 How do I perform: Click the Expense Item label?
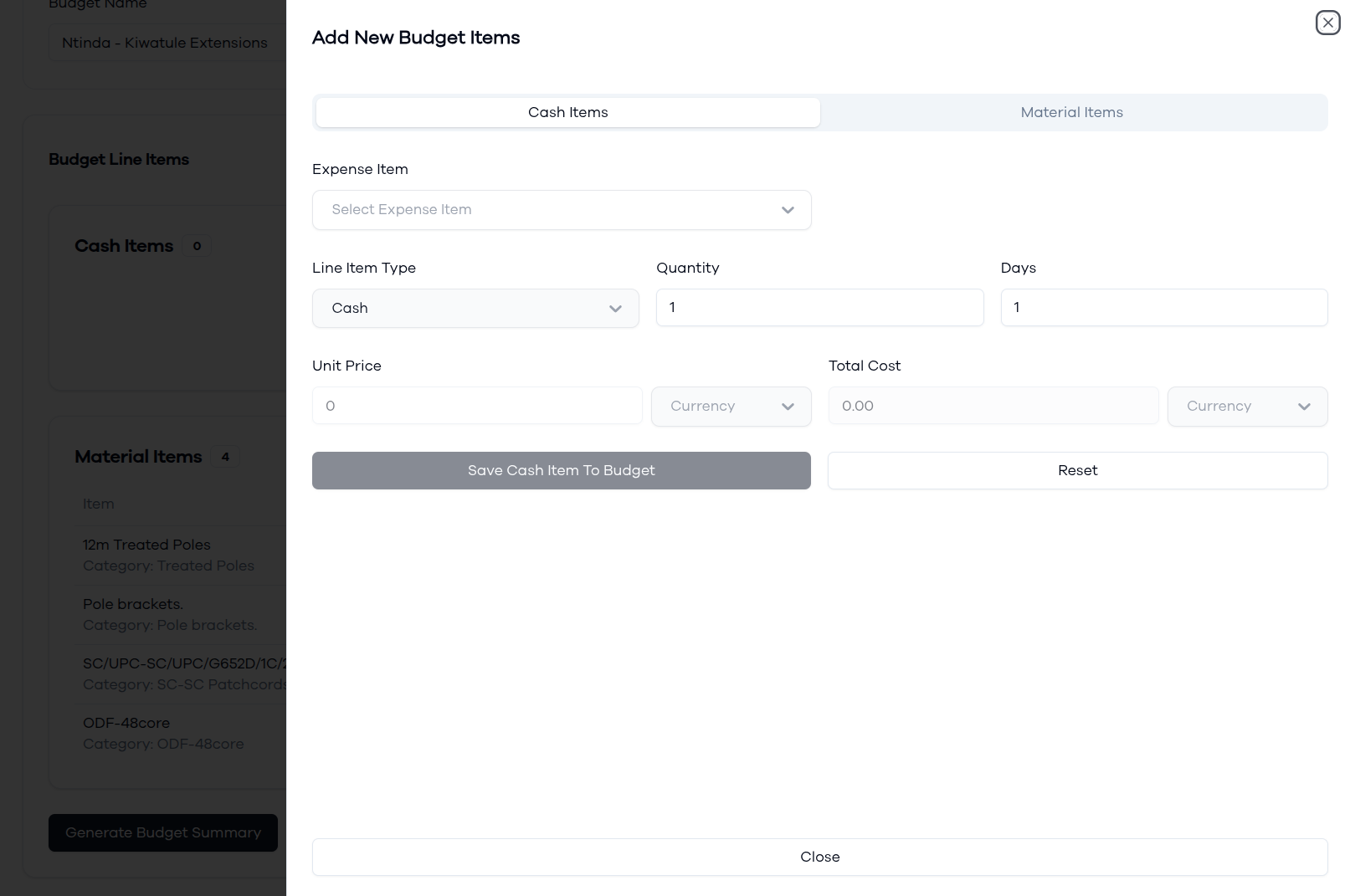point(360,169)
